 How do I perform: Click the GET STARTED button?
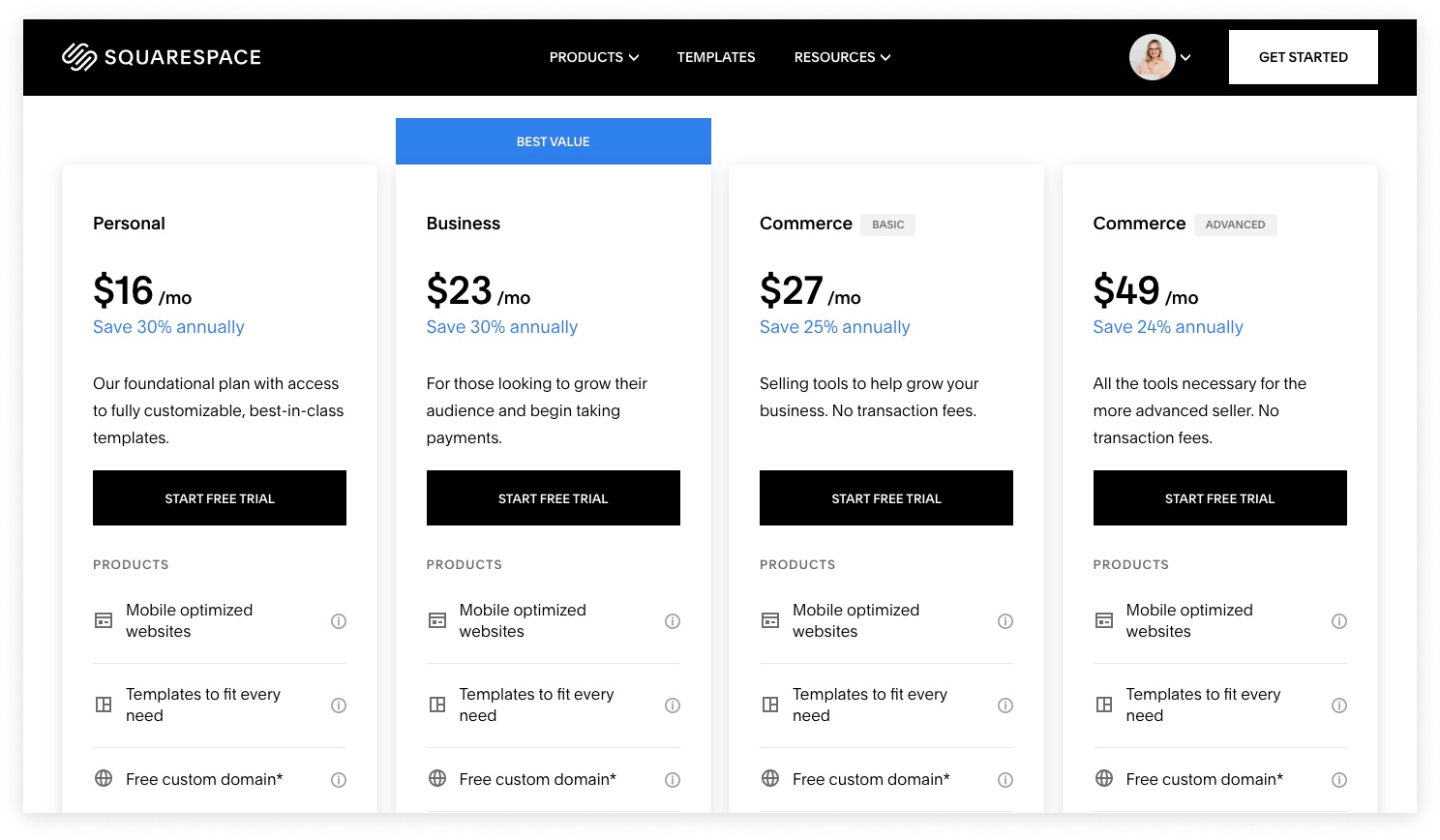tap(1303, 57)
